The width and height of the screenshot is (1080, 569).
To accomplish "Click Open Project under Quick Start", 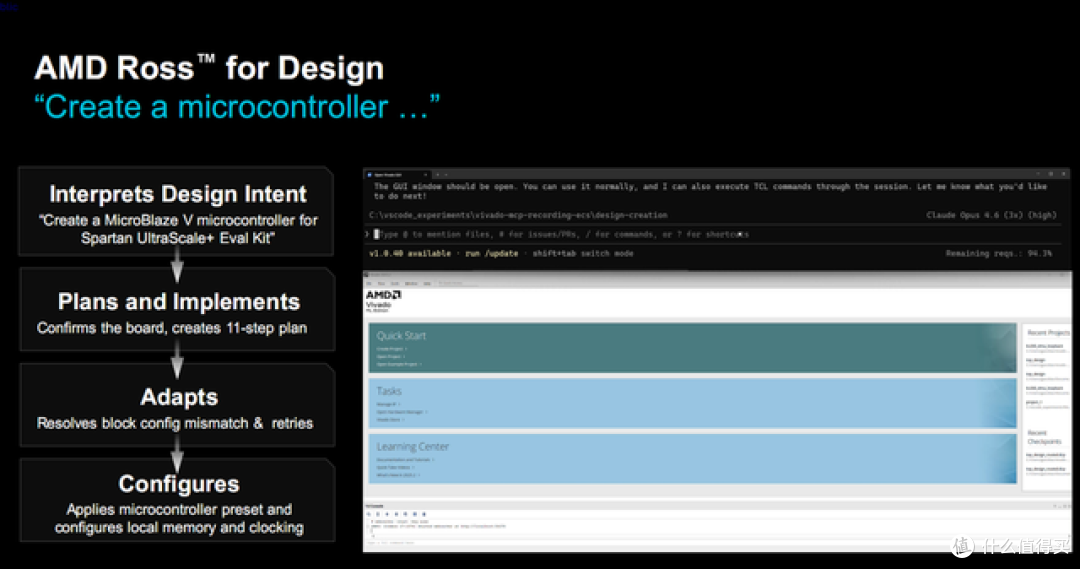I will [391, 357].
